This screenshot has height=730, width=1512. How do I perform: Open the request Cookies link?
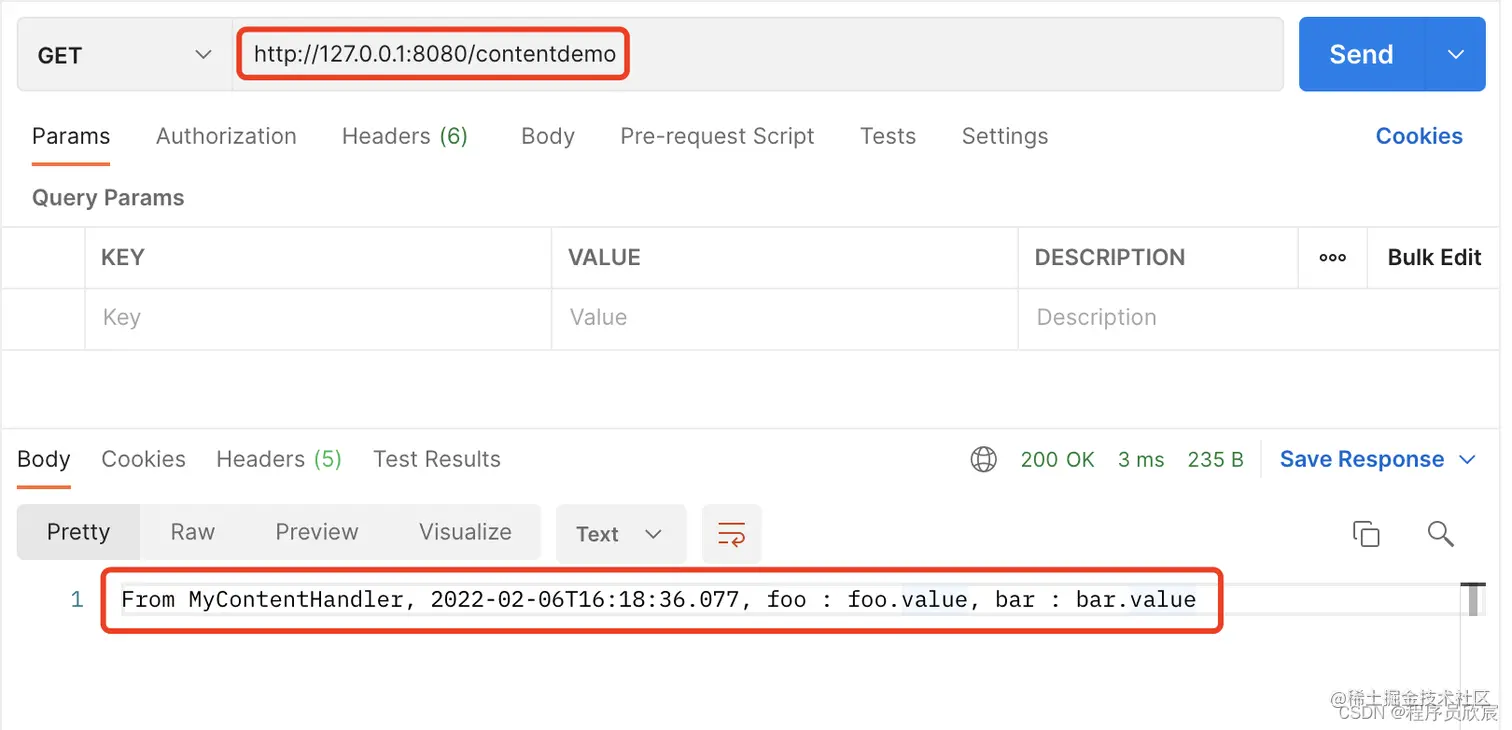tap(1419, 136)
